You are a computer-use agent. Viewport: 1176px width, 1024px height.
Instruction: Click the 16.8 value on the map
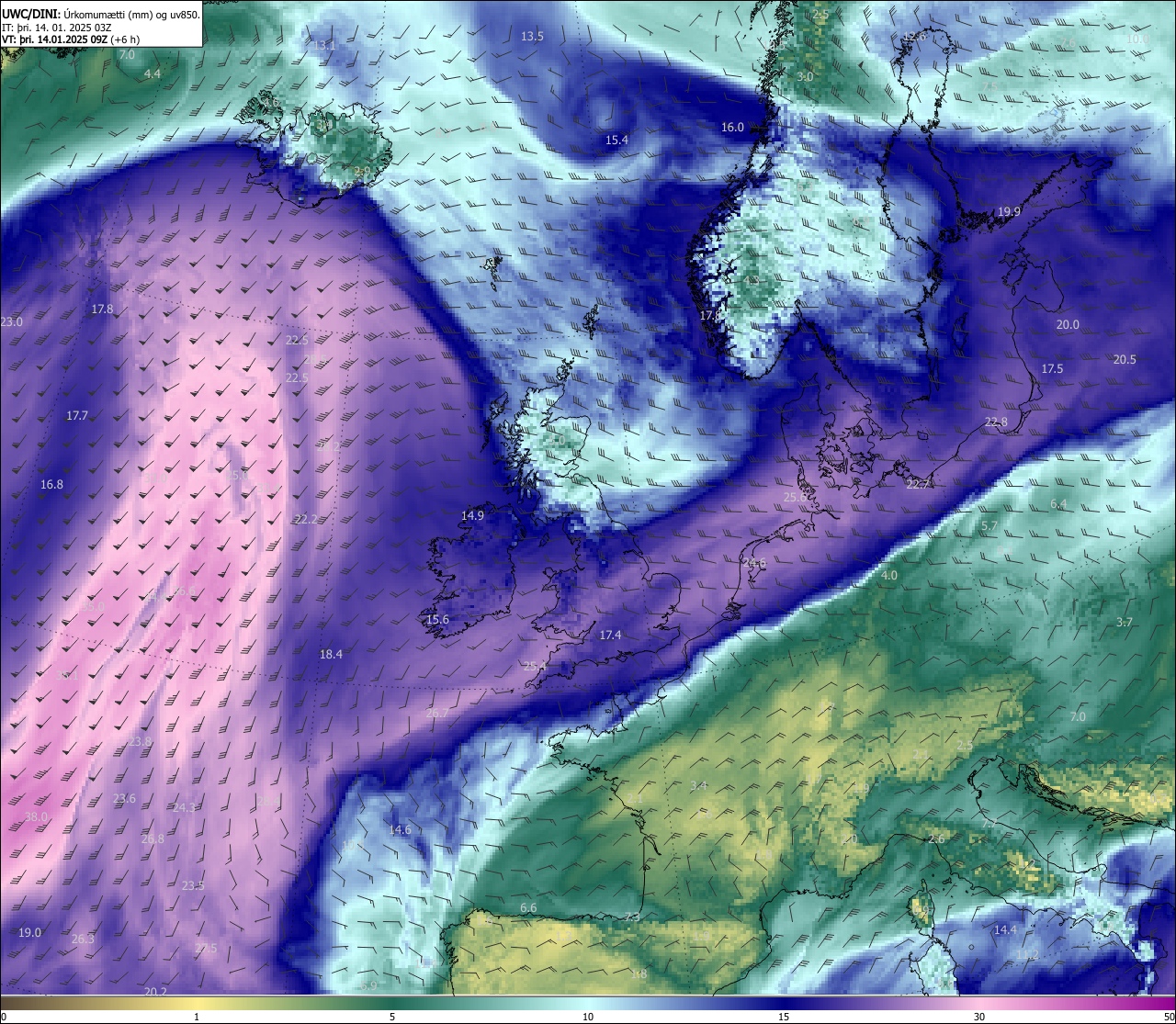[x=51, y=485]
